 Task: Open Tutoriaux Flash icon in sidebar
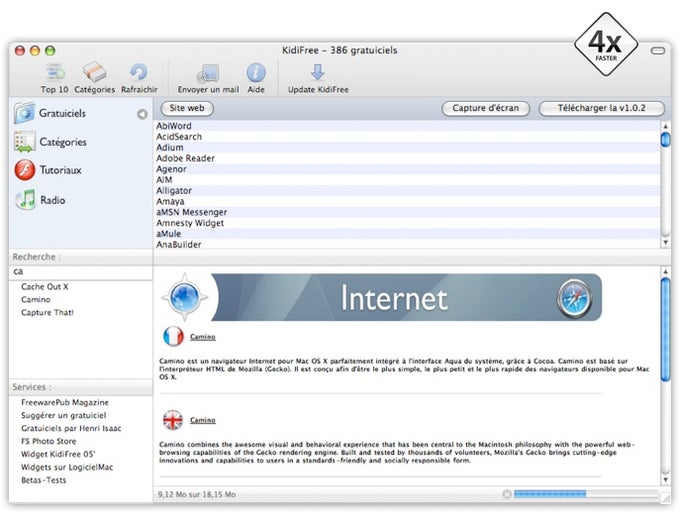[x=25, y=170]
